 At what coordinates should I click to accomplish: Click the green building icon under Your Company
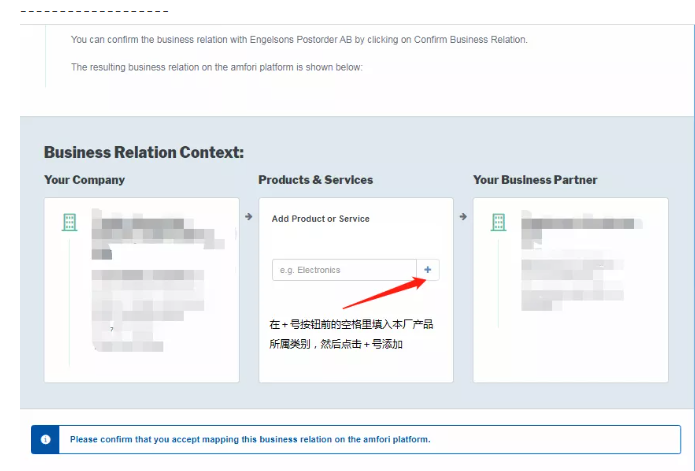(x=69, y=222)
